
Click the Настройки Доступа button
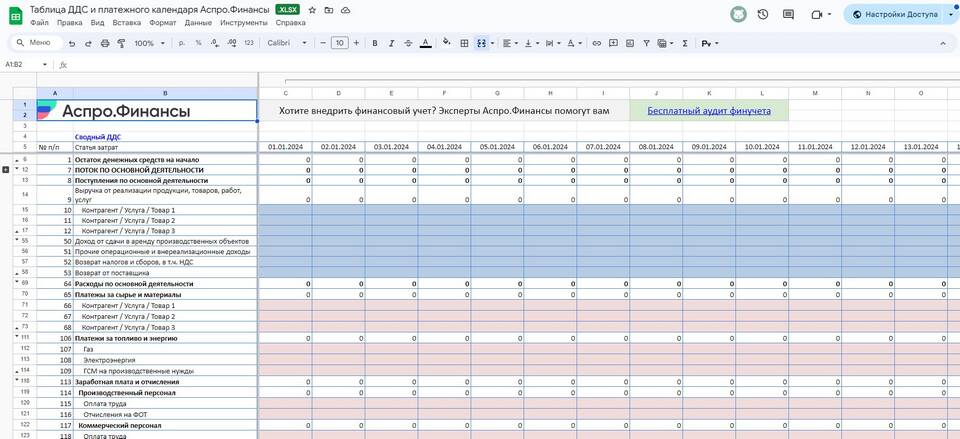(x=893, y=14)
